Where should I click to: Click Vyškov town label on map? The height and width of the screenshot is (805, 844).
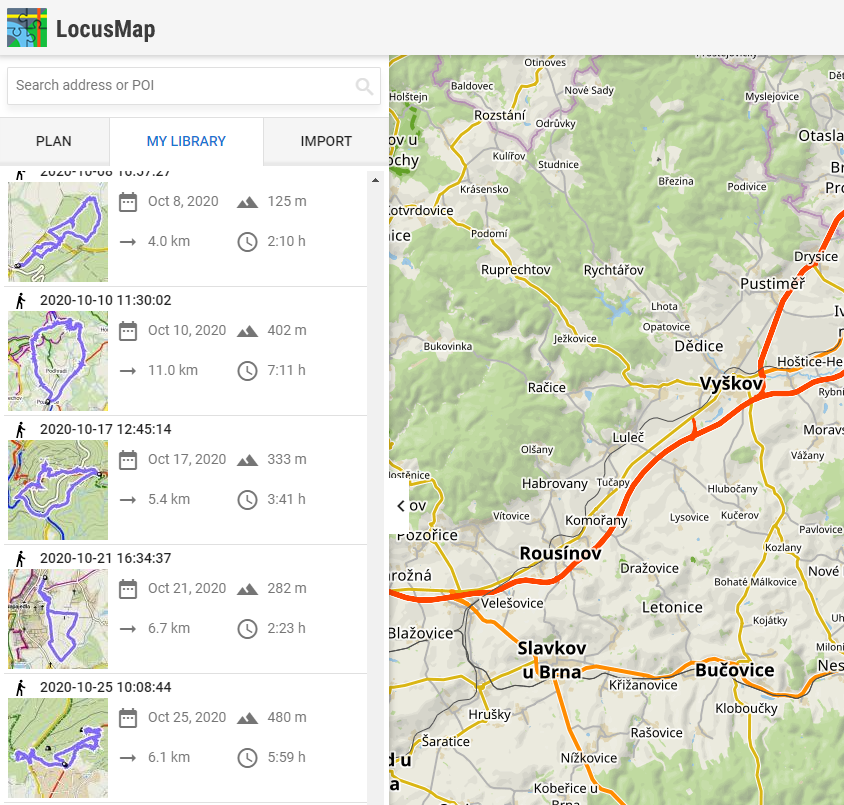pyautogui.click(x=731, y=384)
